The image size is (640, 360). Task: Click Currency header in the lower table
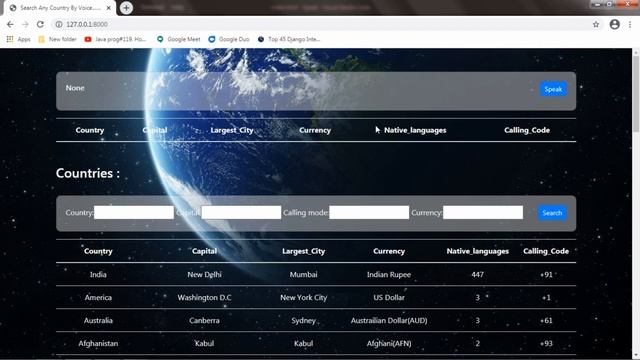tap(389, 251)
